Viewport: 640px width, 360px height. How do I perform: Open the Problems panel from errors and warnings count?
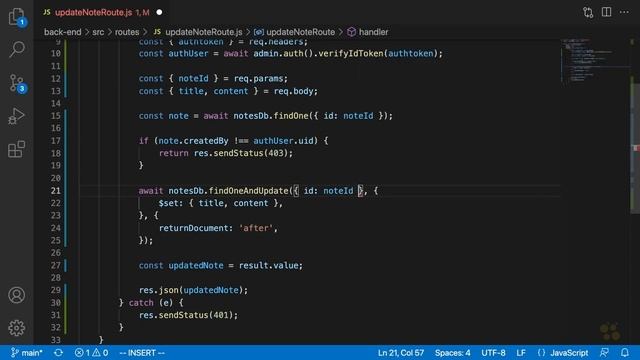(91, 353)
